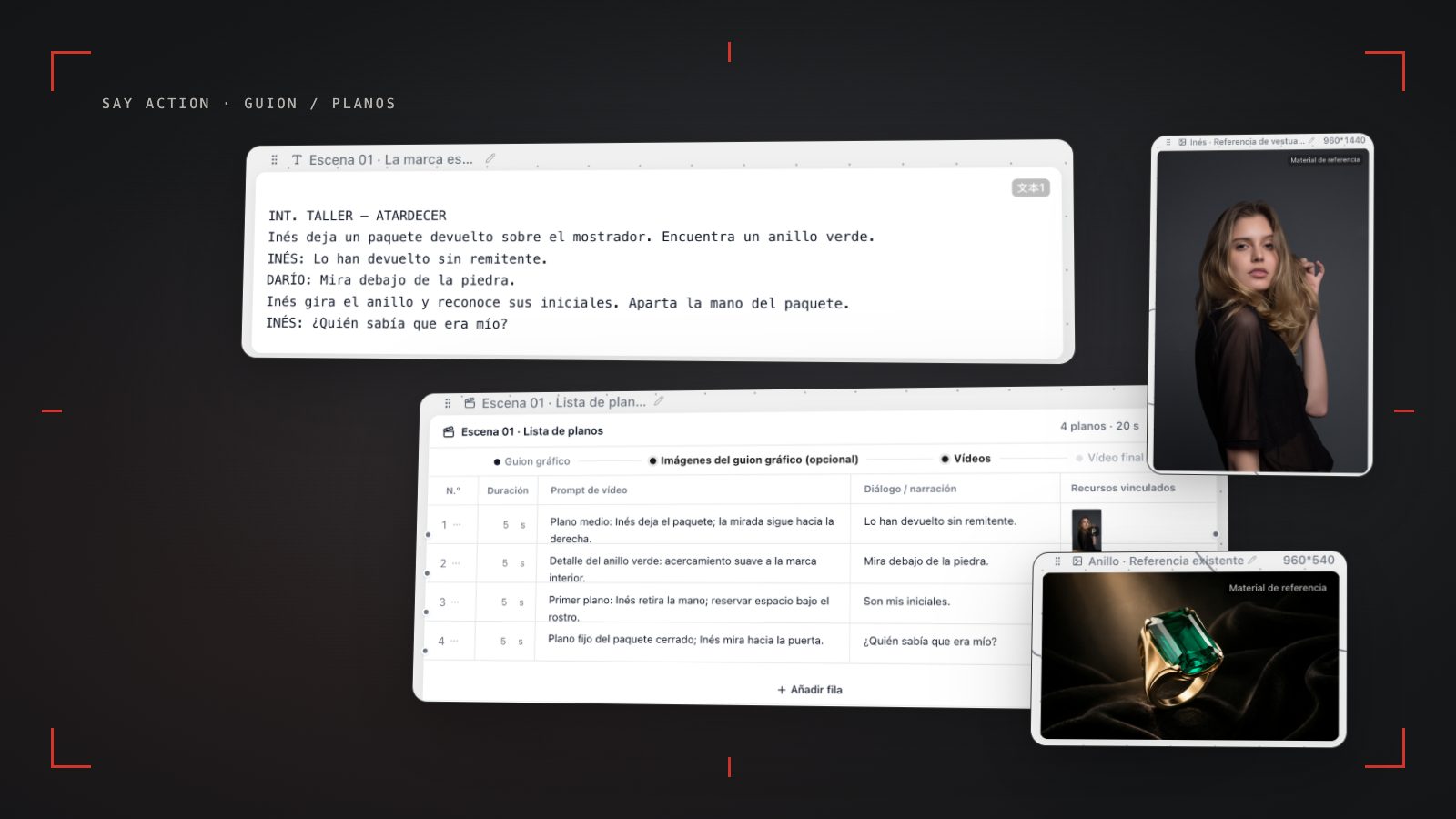Image resolution: width=1456 pixels, height=819 pixels.
Task: Open the emerald ring reference image
Action: 1190,656
